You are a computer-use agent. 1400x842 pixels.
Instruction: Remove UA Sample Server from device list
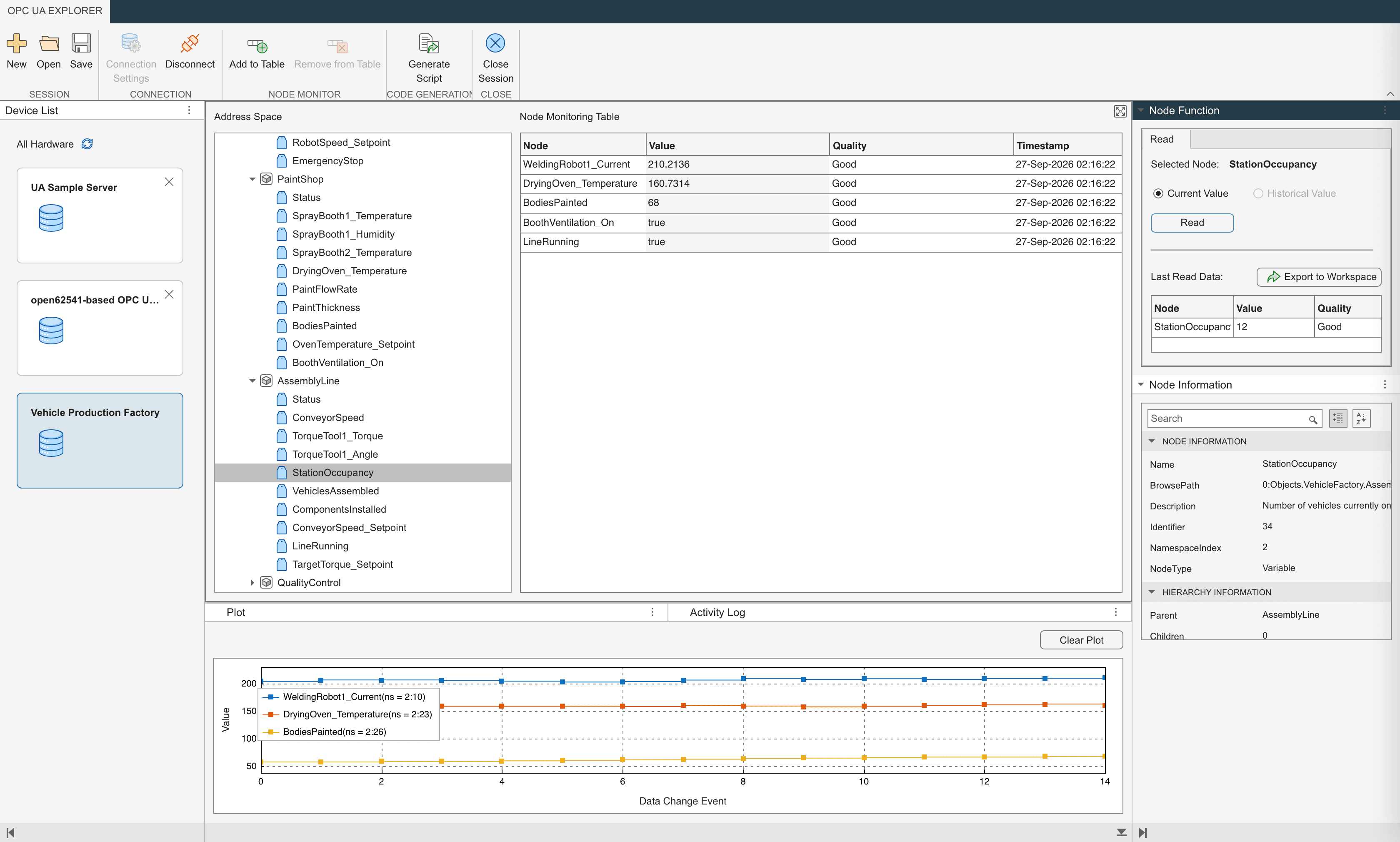click(x=169, y=182)
